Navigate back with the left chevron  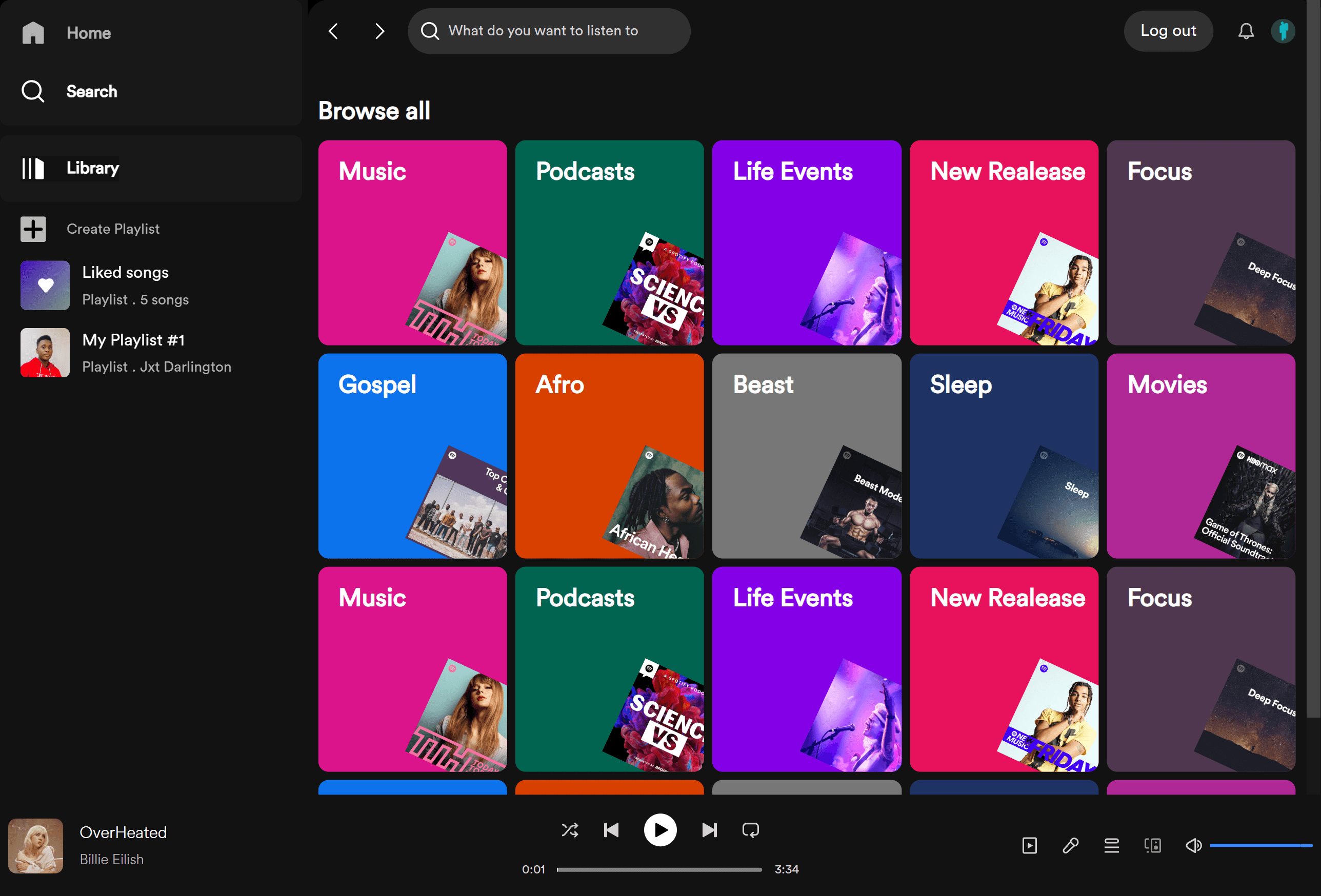pyautogui.click(x=334, y=31)
